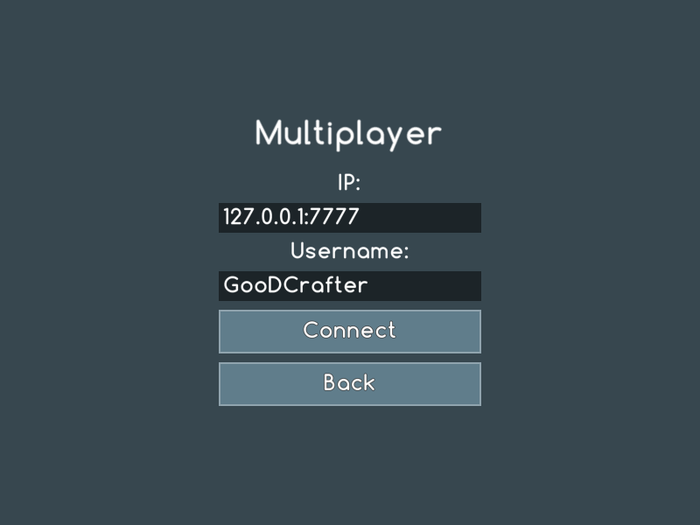Click the "IP:" label
The width and height of the screenshot is (700, 525).
coord(349,183)
